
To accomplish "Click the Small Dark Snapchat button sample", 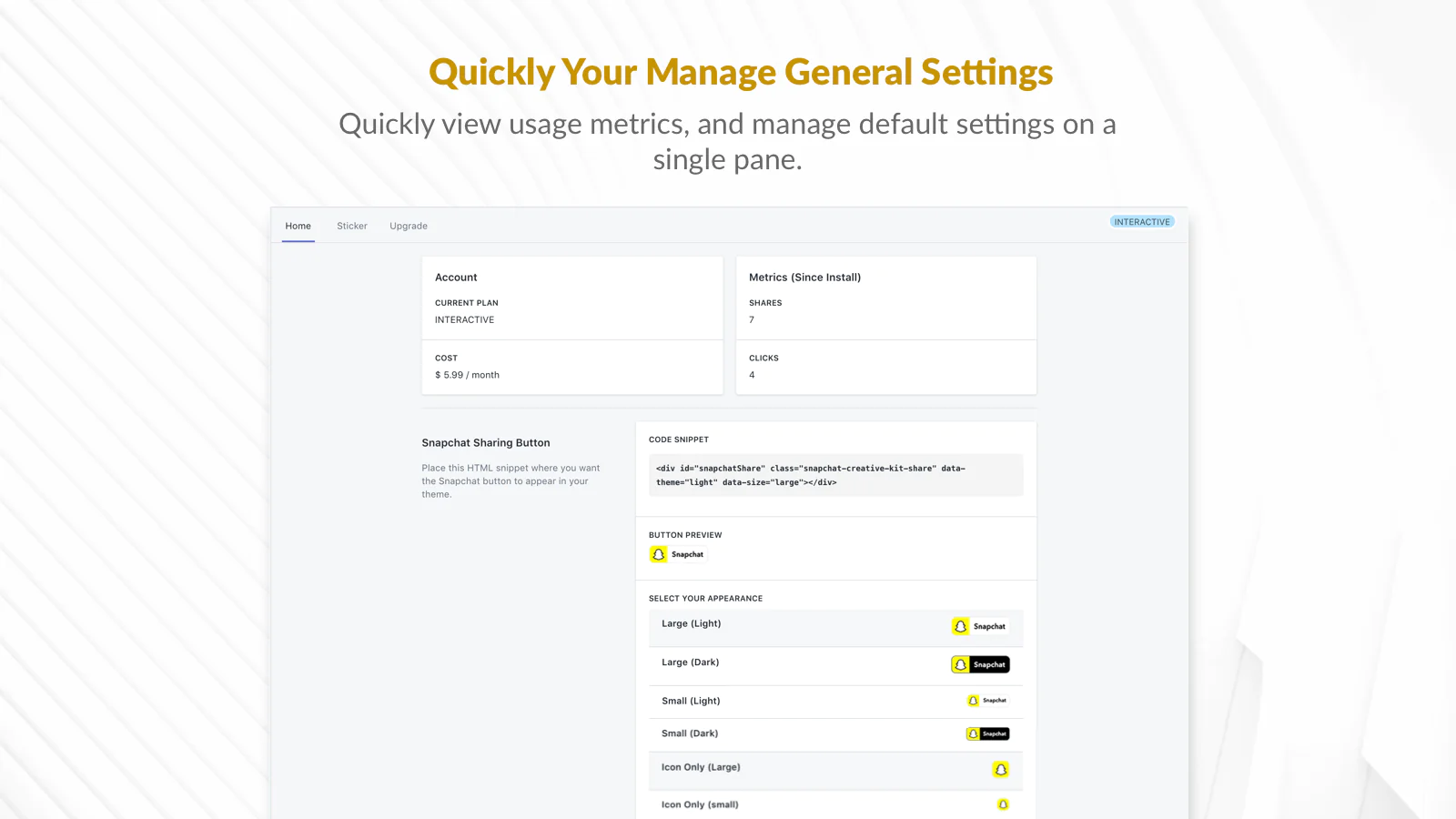I will [x=987, y=733].
